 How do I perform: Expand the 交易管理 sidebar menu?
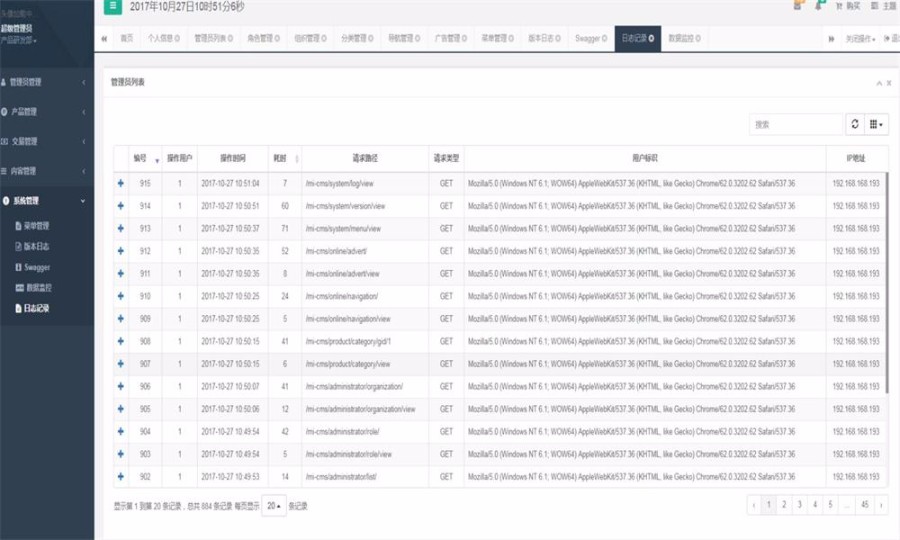click(47, 141)
